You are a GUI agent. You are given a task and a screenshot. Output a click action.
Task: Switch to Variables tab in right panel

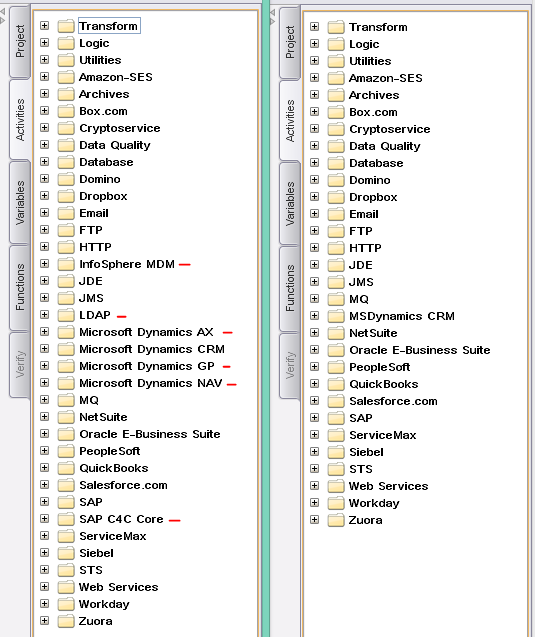coord(290,203)
